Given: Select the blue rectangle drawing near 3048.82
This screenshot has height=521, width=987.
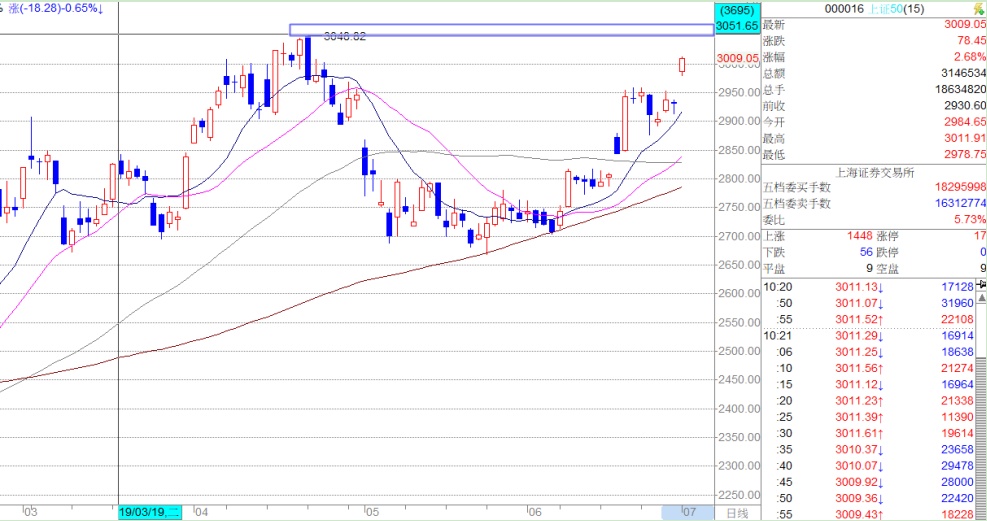Looking at the screenshot, I should pos(502,30).
